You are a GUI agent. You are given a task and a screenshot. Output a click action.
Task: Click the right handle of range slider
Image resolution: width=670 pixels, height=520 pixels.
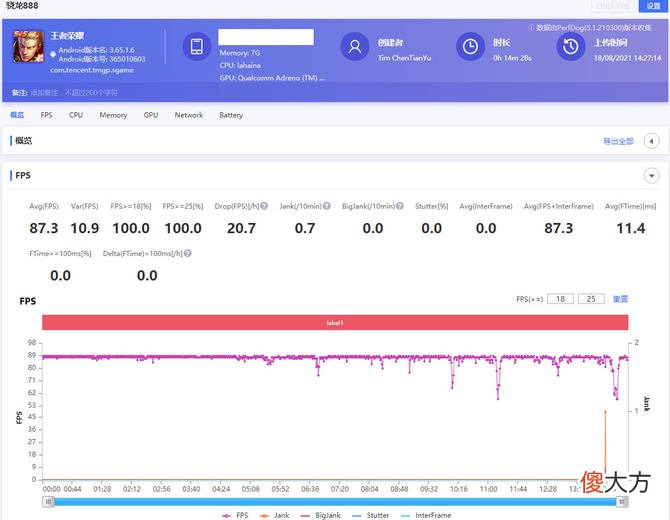tap(622, 502)
